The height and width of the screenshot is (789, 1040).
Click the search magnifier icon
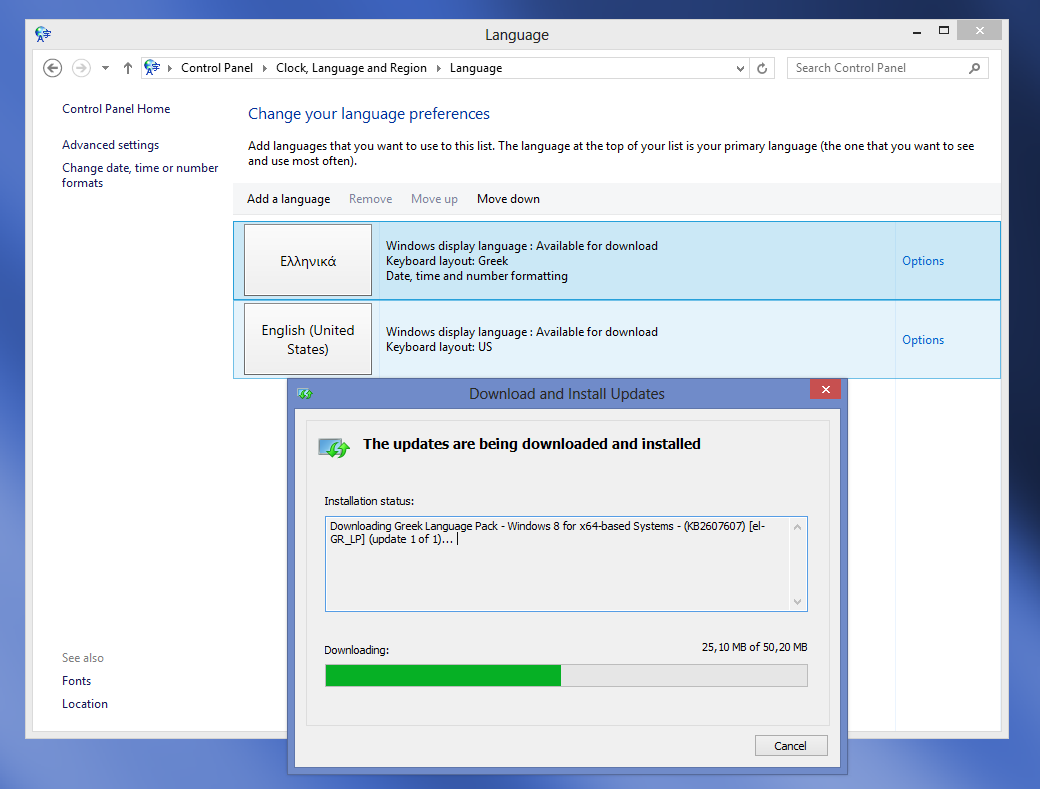pos(974,68)
